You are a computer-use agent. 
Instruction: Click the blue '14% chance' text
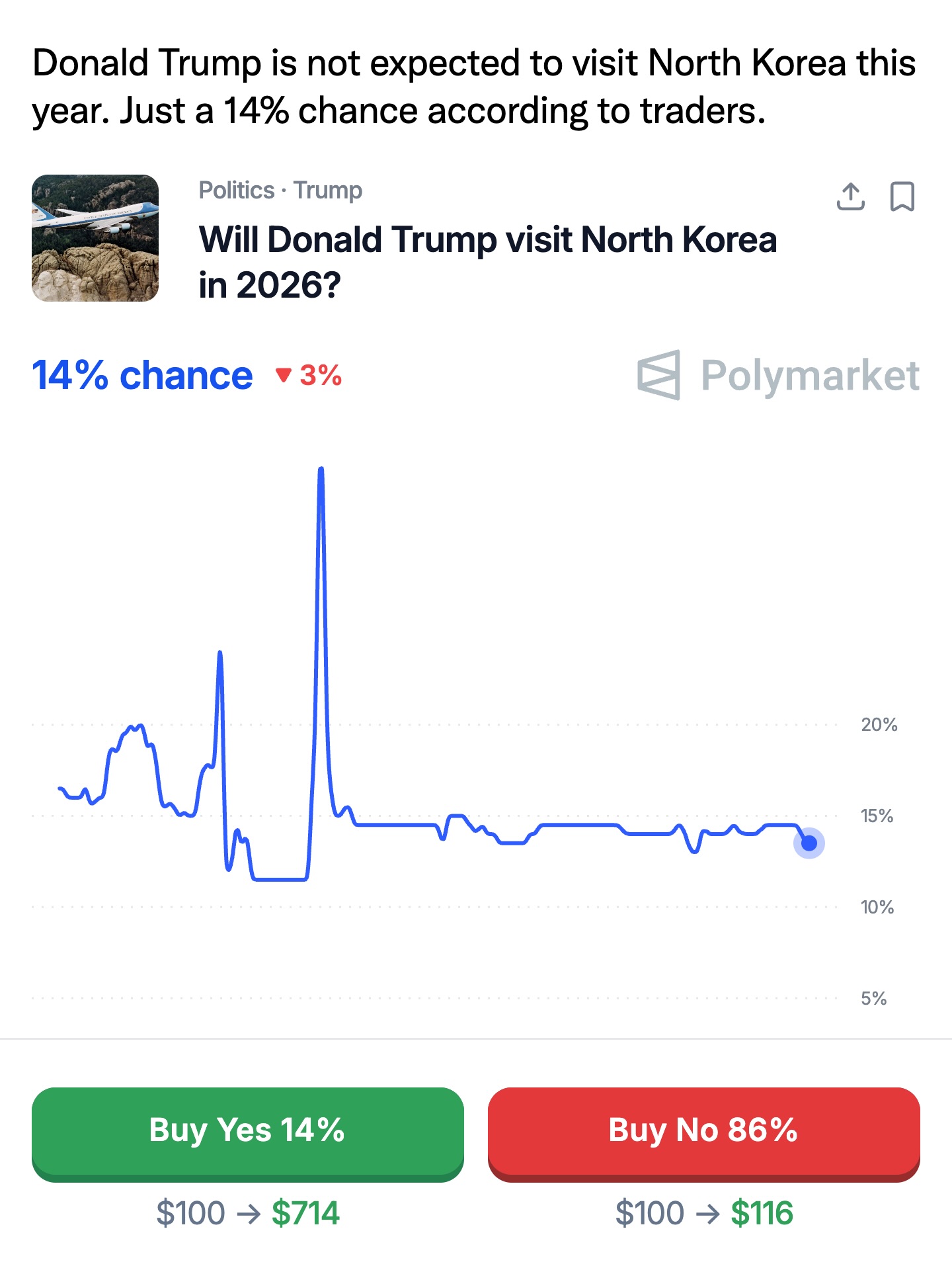143,376
